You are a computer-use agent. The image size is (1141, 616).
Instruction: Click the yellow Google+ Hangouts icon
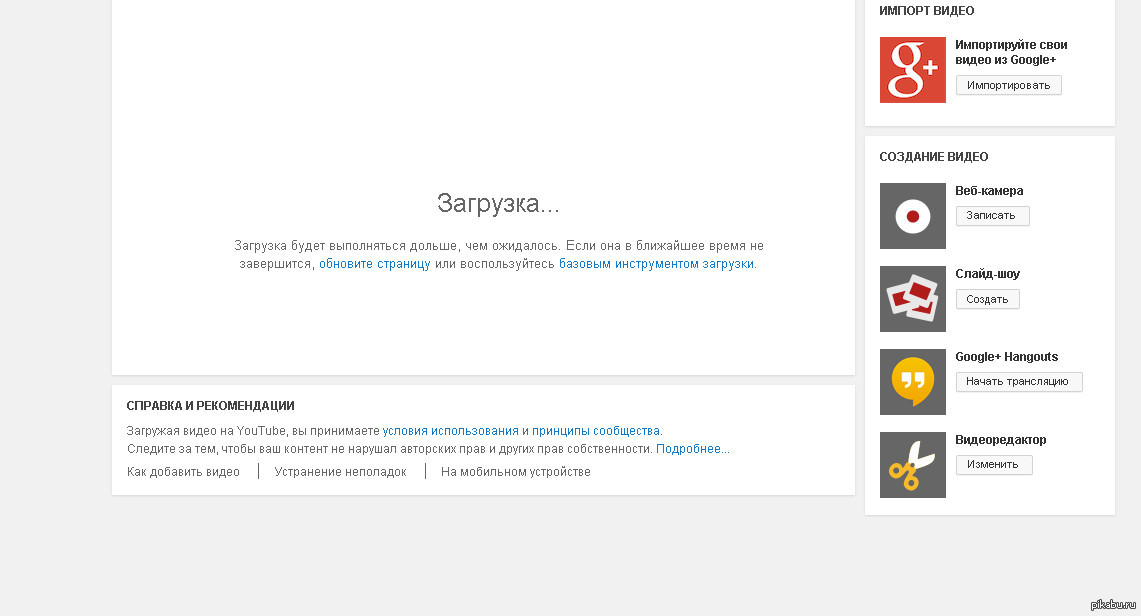coord(912,382)
